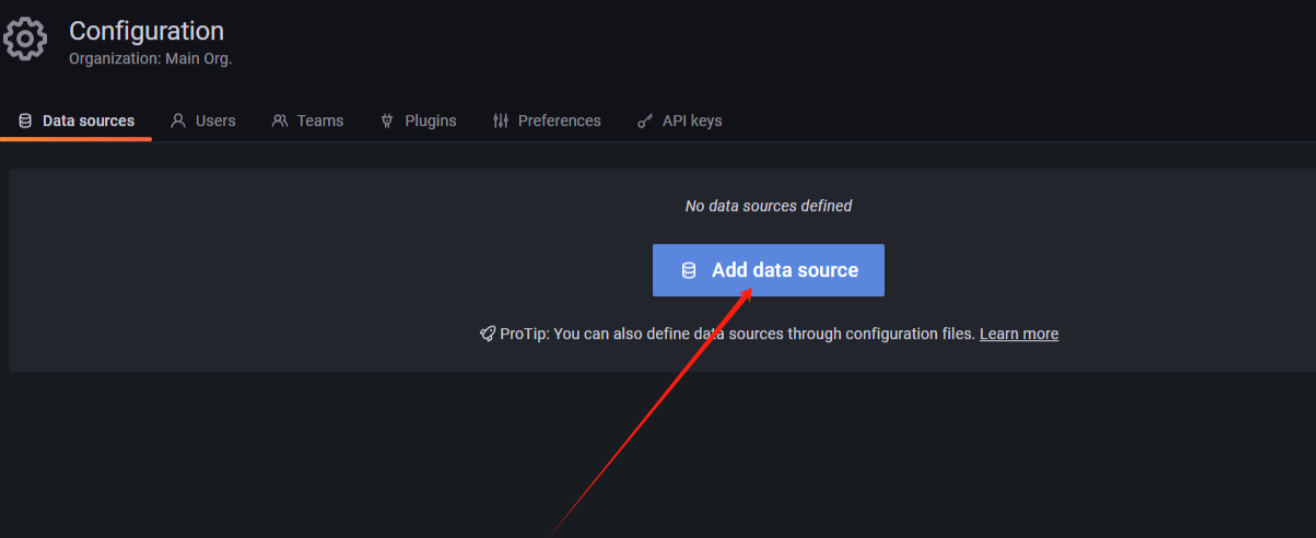The image size is (1316, 538).
Task: Open the Data sources tab
Action: [76, 121]
